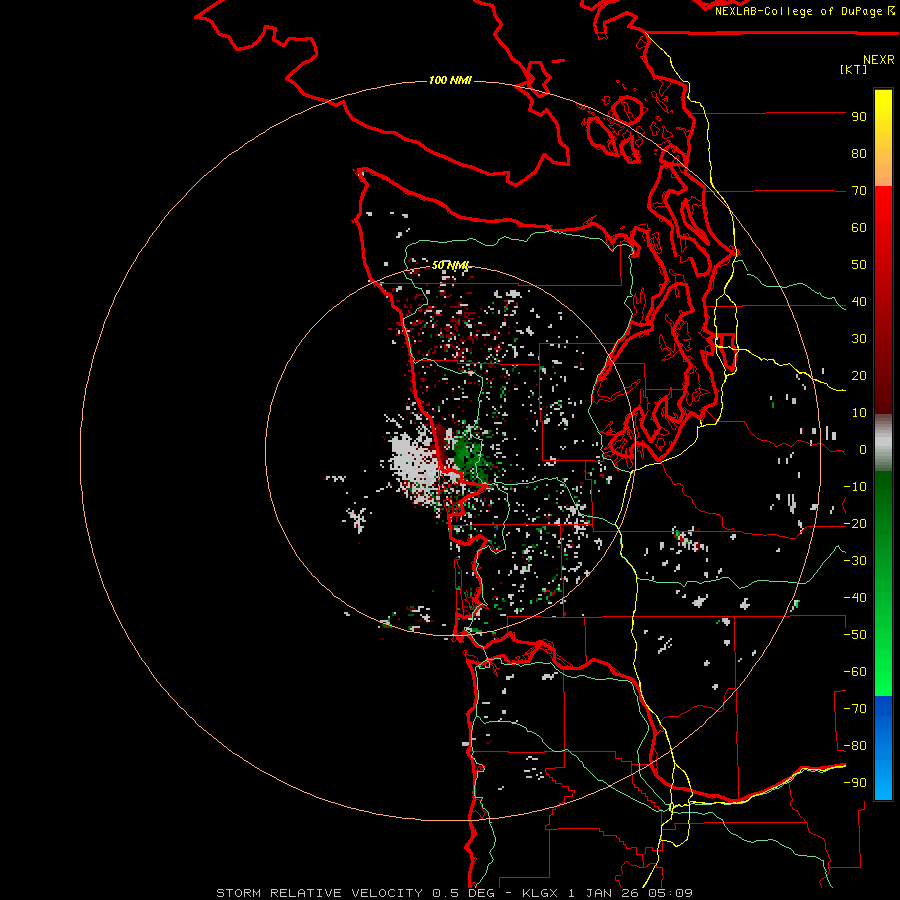The image size is (900, 900).
Task: Click the positive 90 scale value
Action: [859, 117]
